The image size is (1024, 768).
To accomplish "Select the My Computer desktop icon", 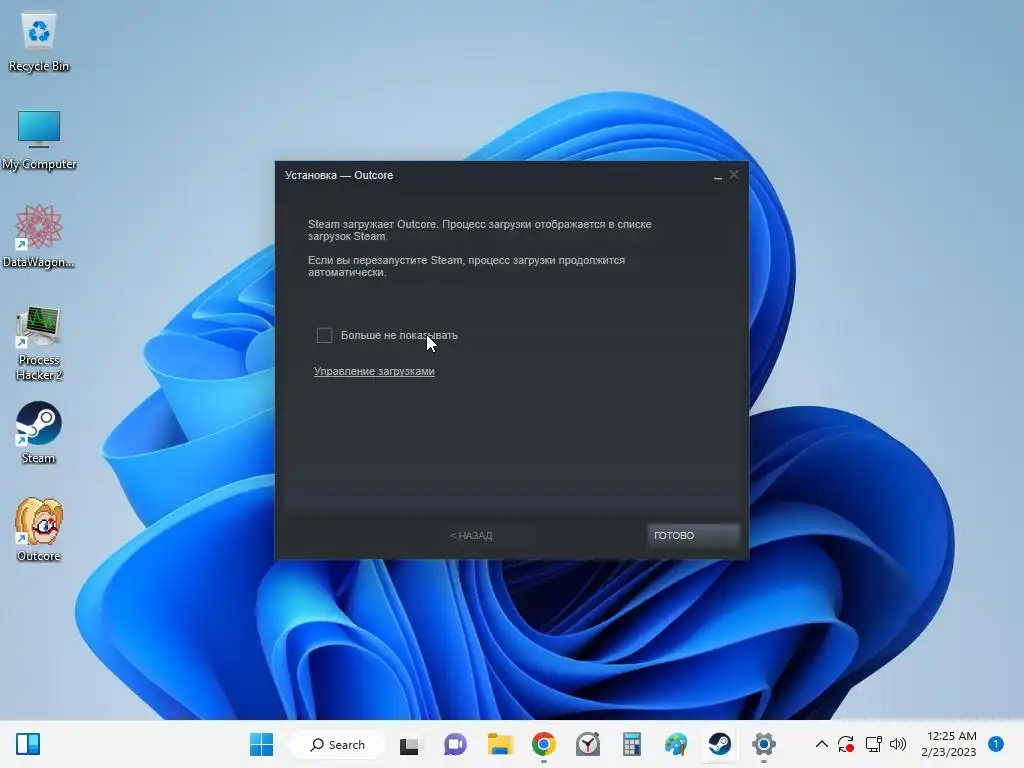I will coord(39,140).
